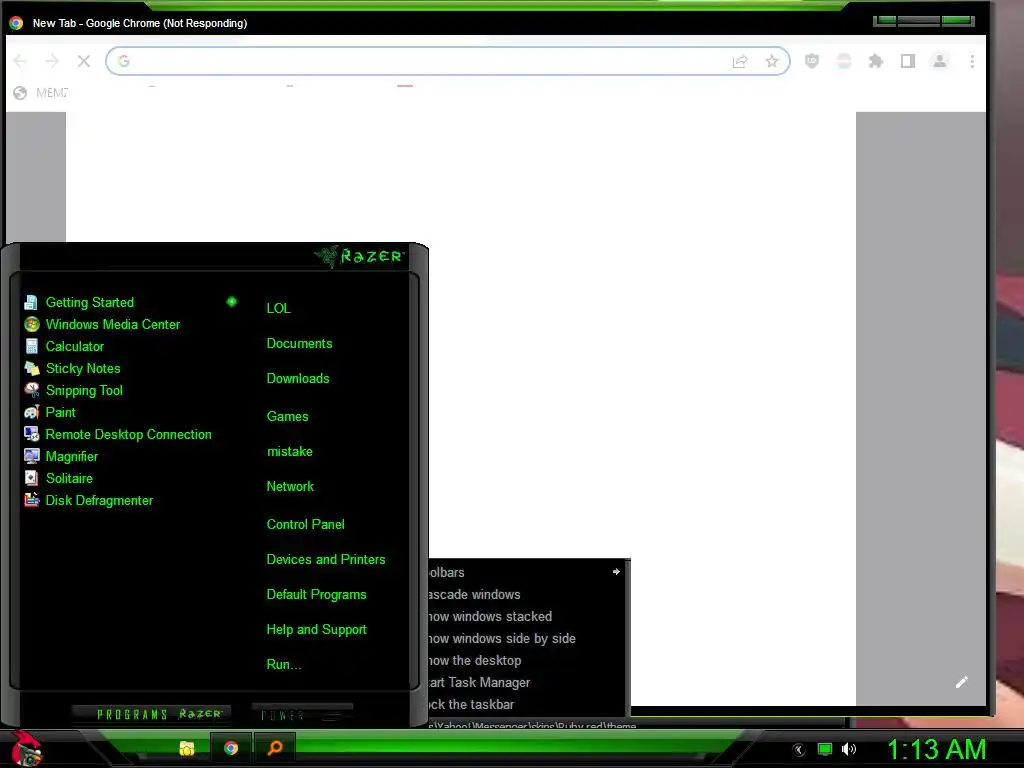Open the LOL user folder link
Image resolution: width=1024 pixels, height=768 pixels.
pos(278,308)
